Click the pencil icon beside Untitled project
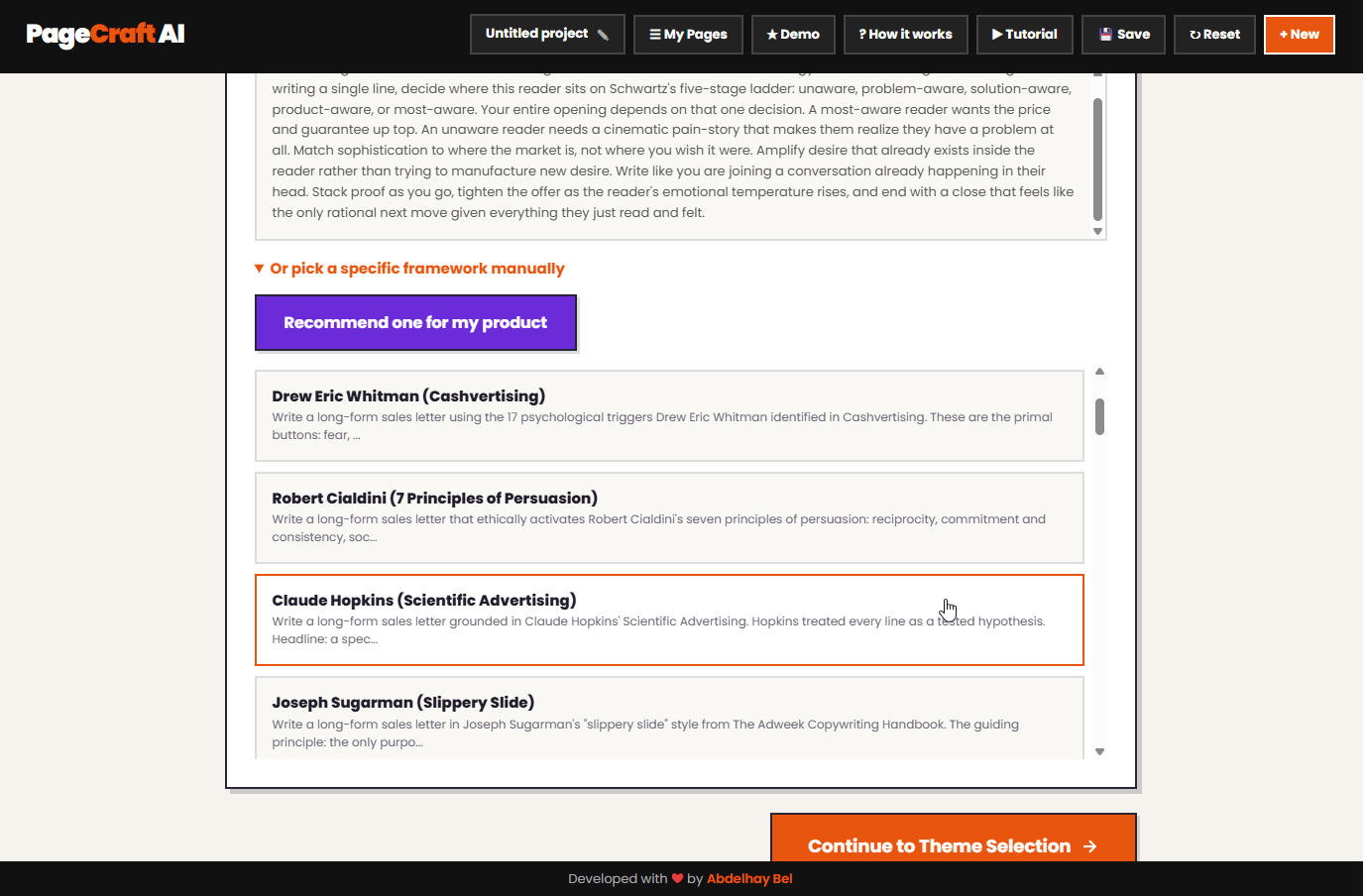The image size is (1365, 896). tap(603, 35)
